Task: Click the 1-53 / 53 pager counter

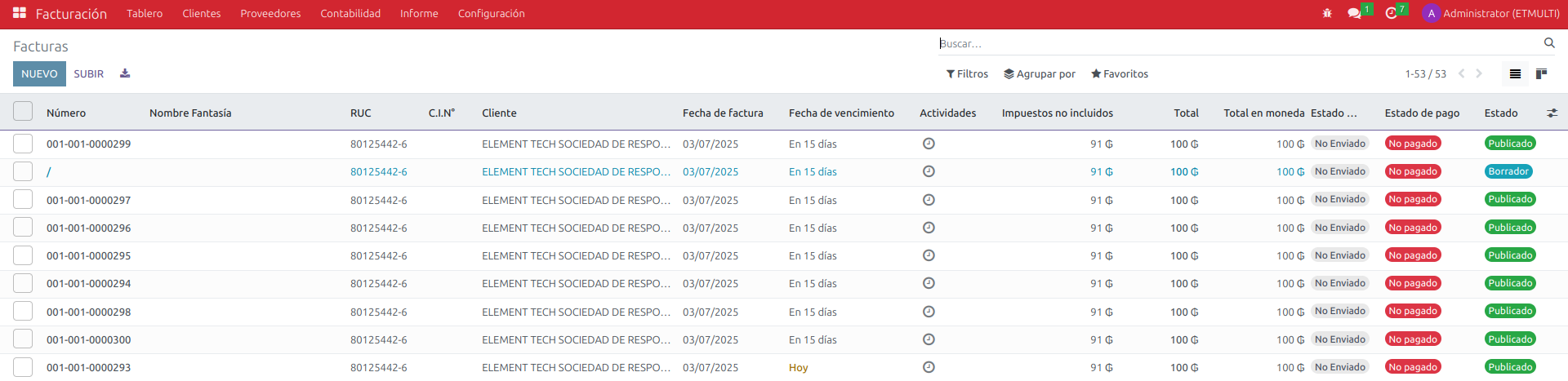Action: coord(1425,73)
